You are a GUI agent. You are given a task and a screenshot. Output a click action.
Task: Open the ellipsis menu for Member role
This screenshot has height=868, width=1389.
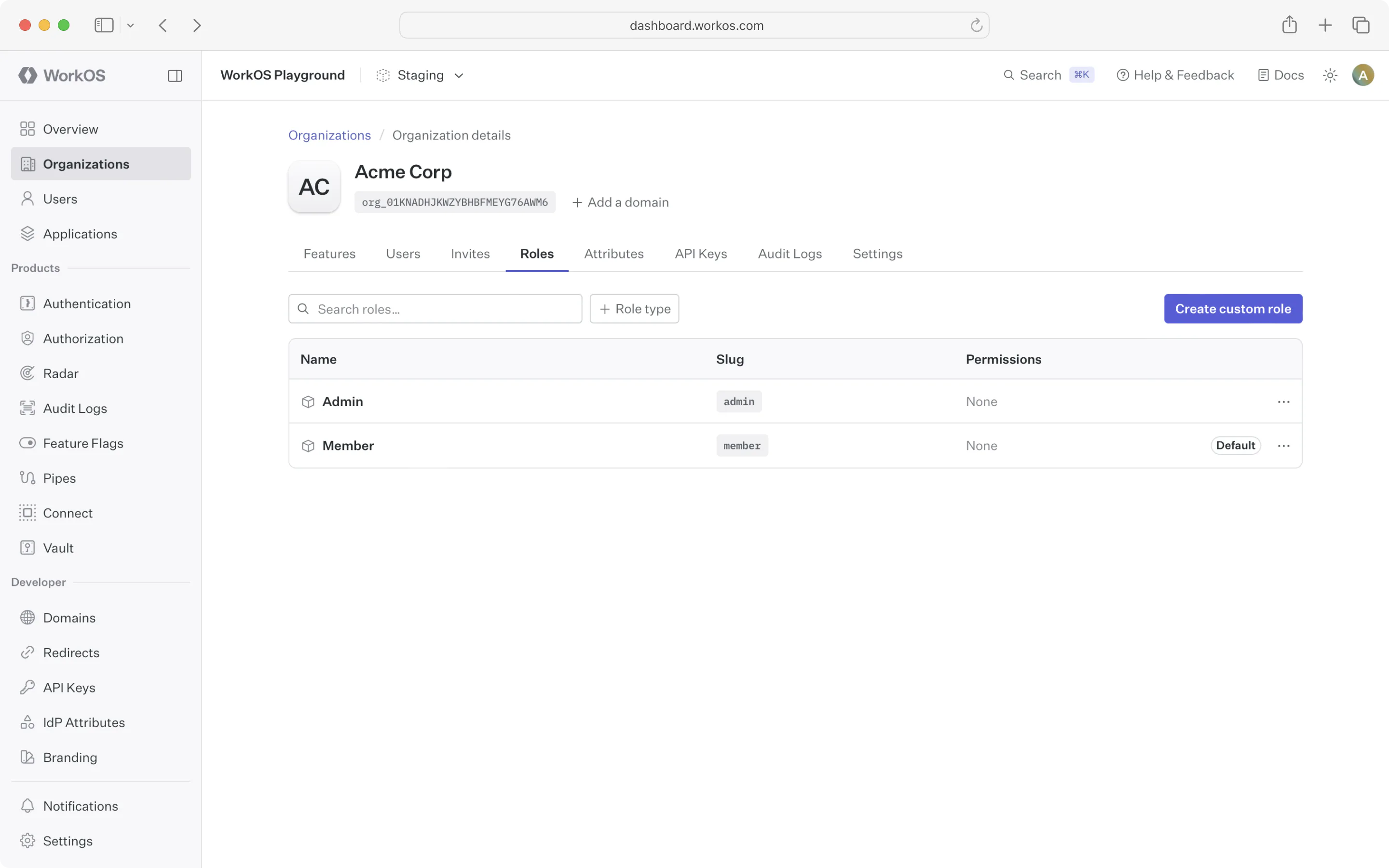point(1284,445)
